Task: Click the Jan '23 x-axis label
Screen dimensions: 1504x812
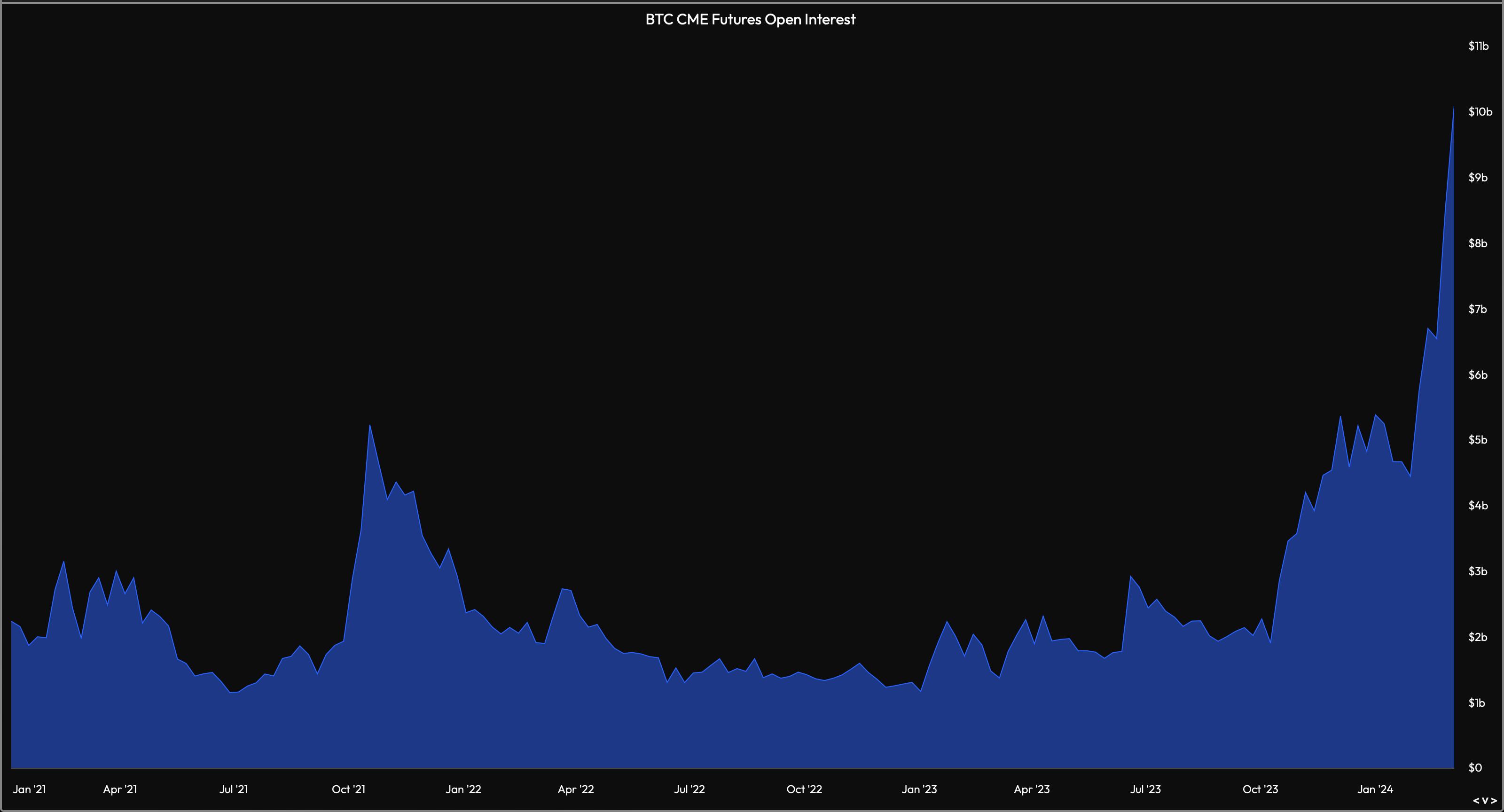Action: click(919, 789)
